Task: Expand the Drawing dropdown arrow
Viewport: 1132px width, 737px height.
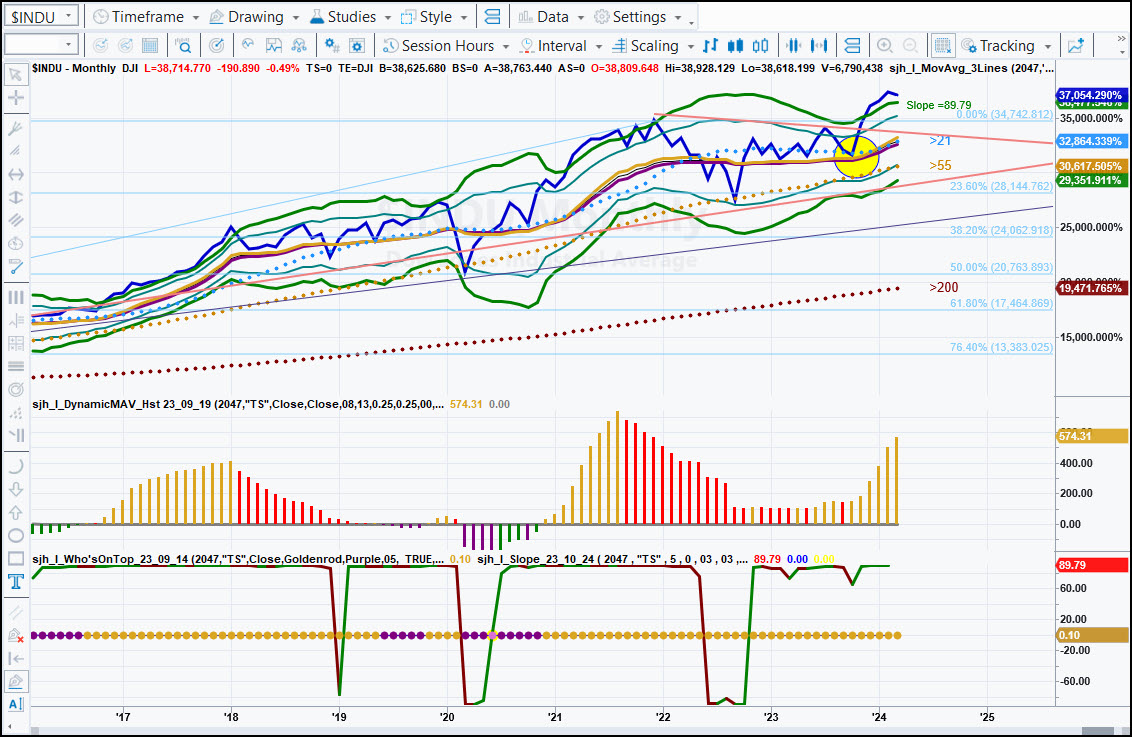Action: [x=296, y=17]
